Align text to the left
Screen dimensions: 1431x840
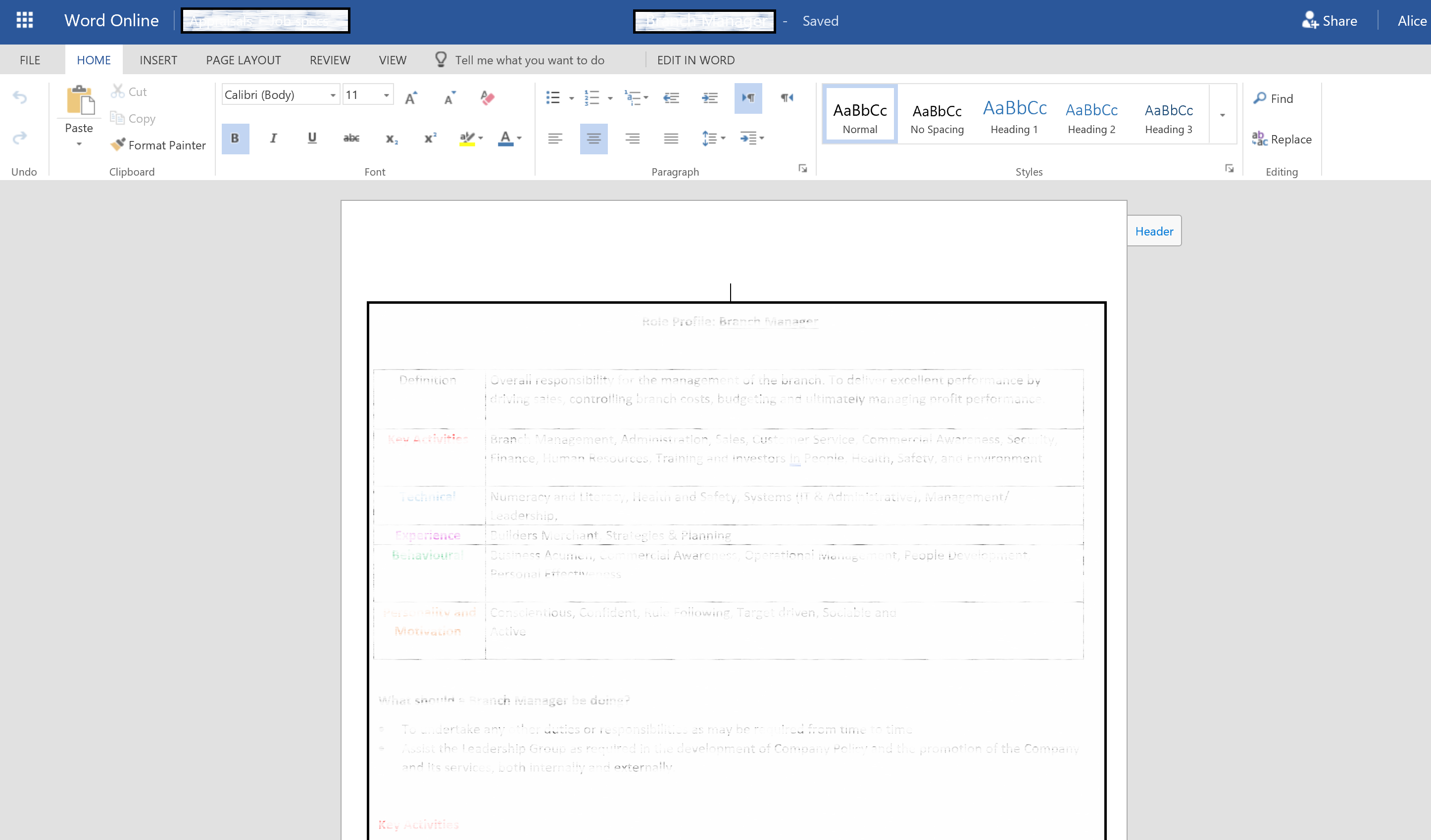point(555,139)
